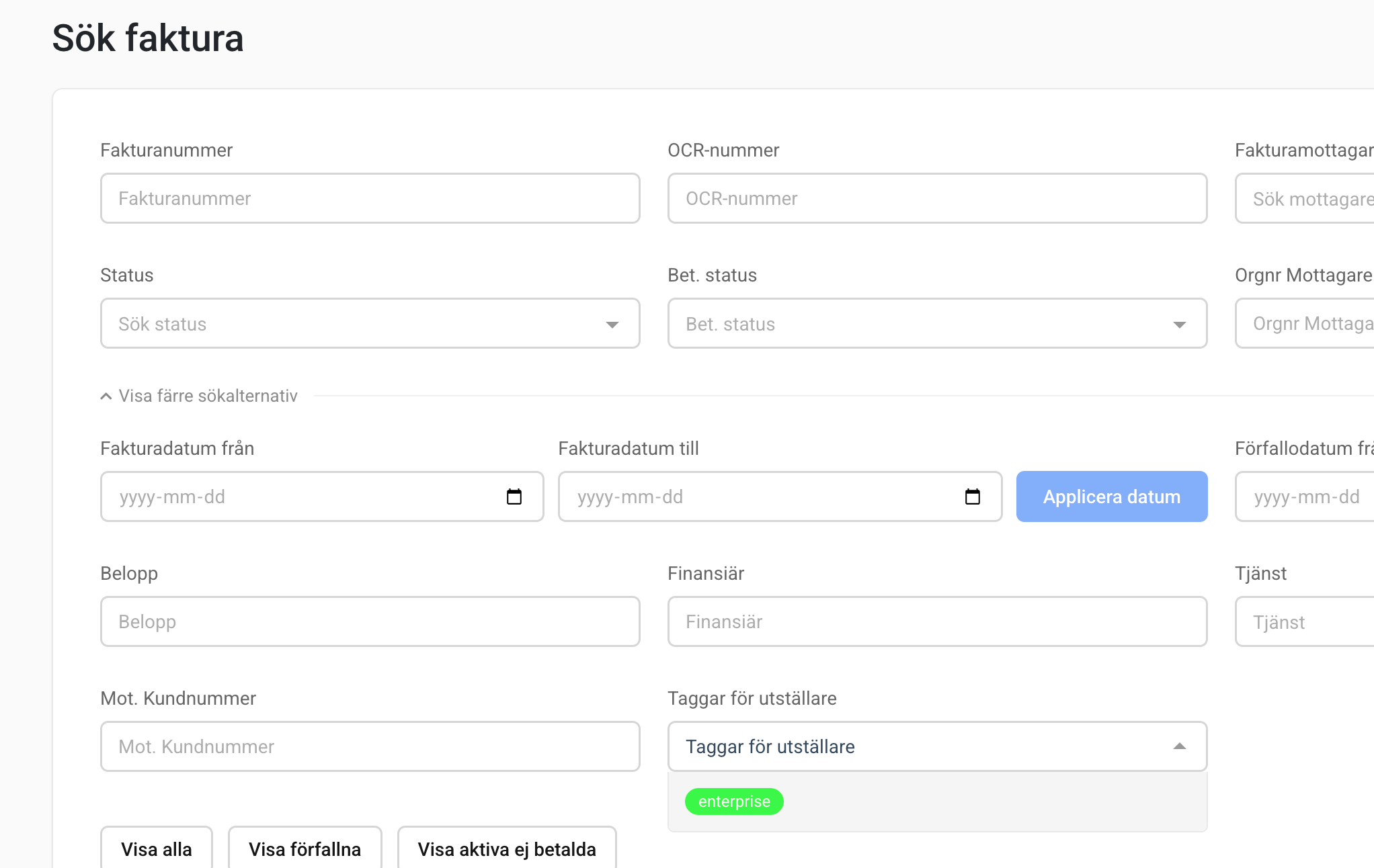Viewport: 1374px width, 868px height.
Task: Collapse via Visa färre sökalternativ chevron
Action: [106, 396]
